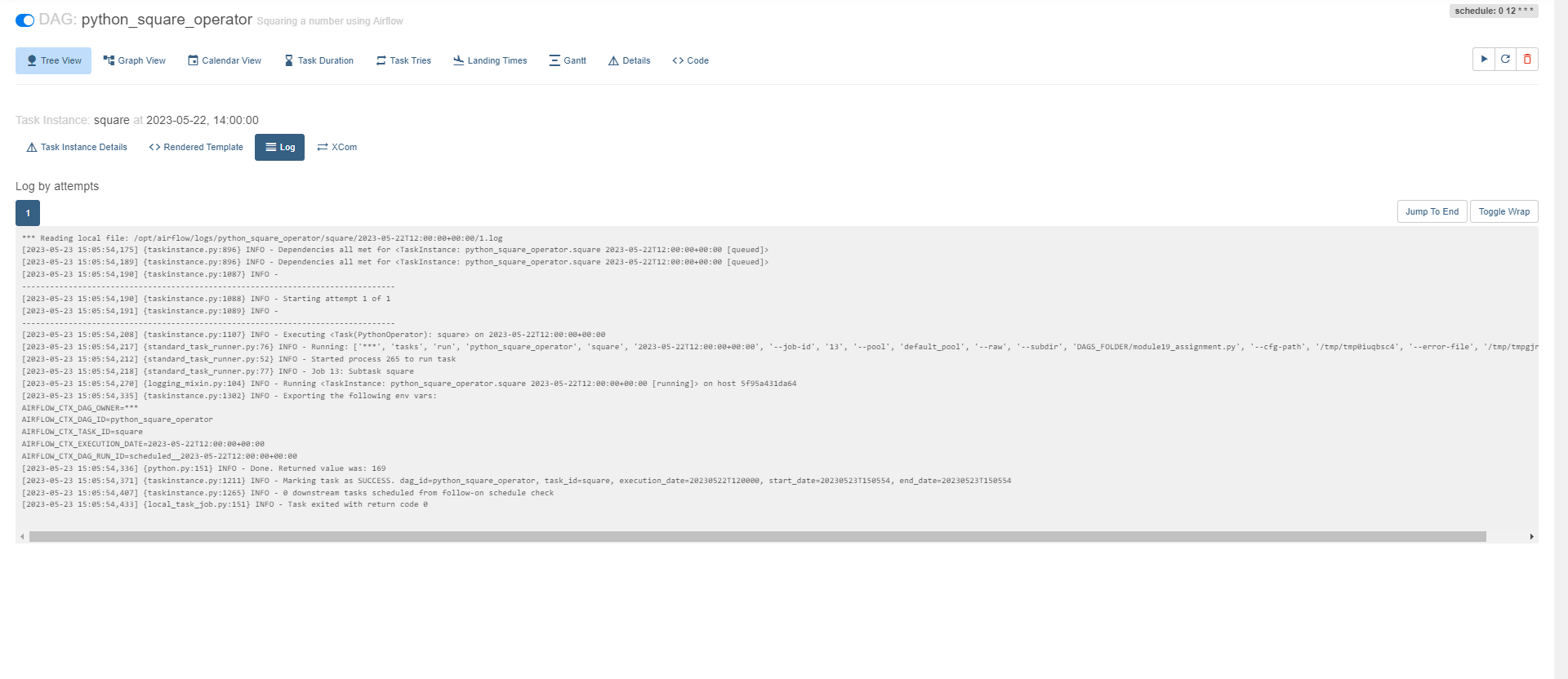Click the AIRFLOW_CTX_DAG_RUN_ID log line

tap(159, 457)
